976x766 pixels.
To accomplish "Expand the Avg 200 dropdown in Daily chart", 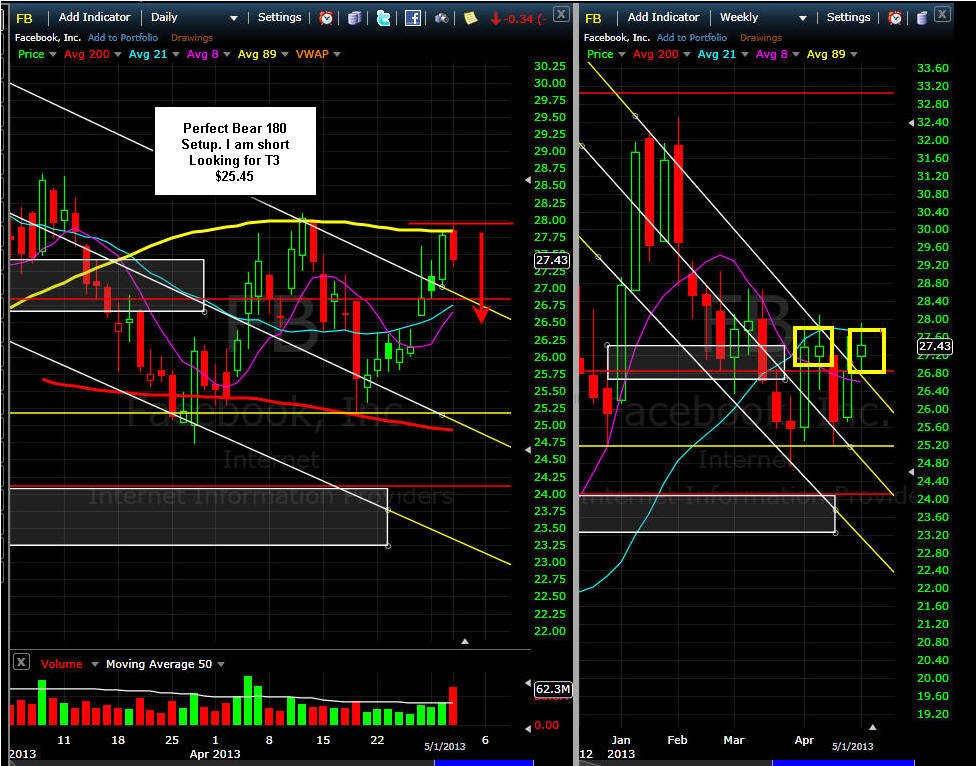I will [x=118, y=55].
